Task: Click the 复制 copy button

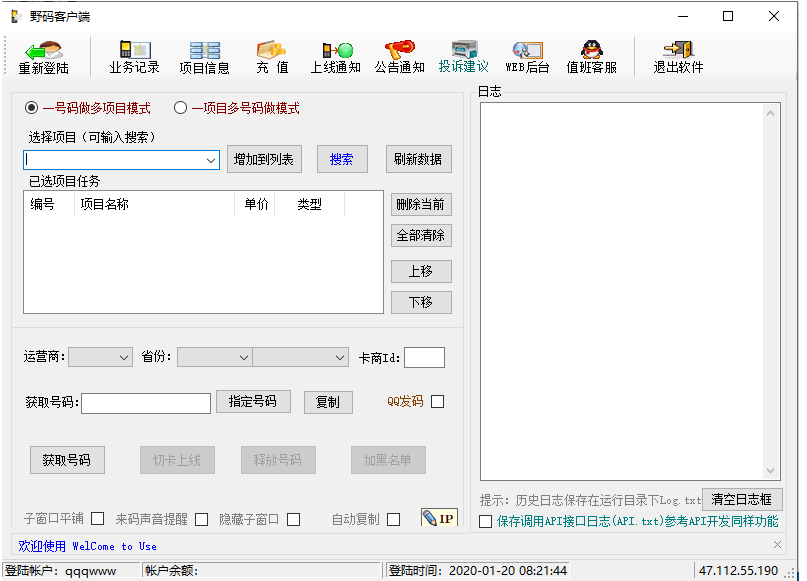Action: [x=328, y=402]
